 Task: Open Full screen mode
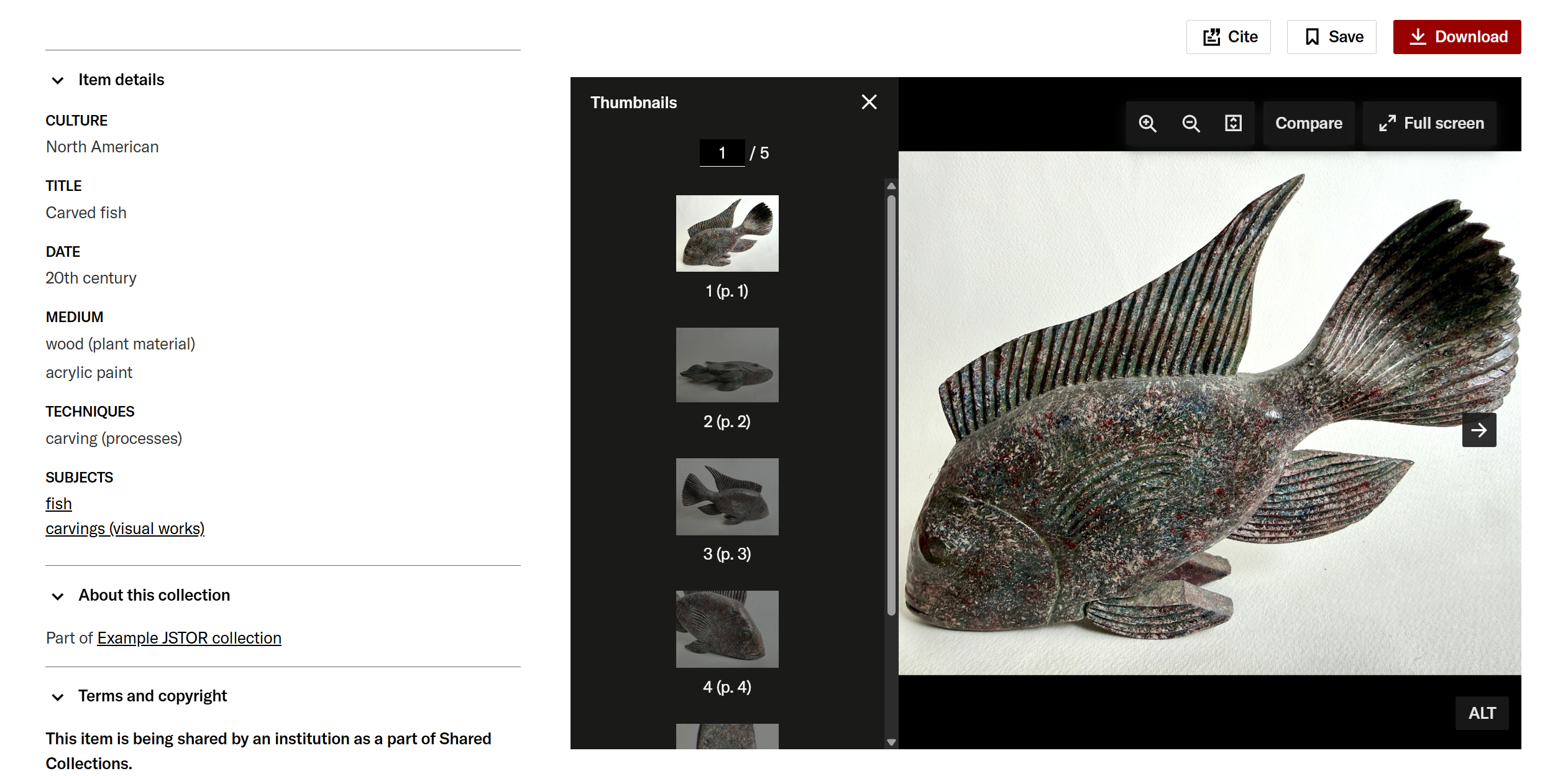coord(1431,123)
